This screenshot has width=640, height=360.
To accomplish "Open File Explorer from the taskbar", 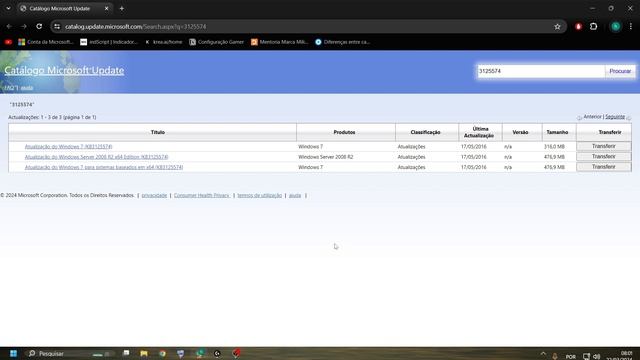I will [x=144, y=353].
